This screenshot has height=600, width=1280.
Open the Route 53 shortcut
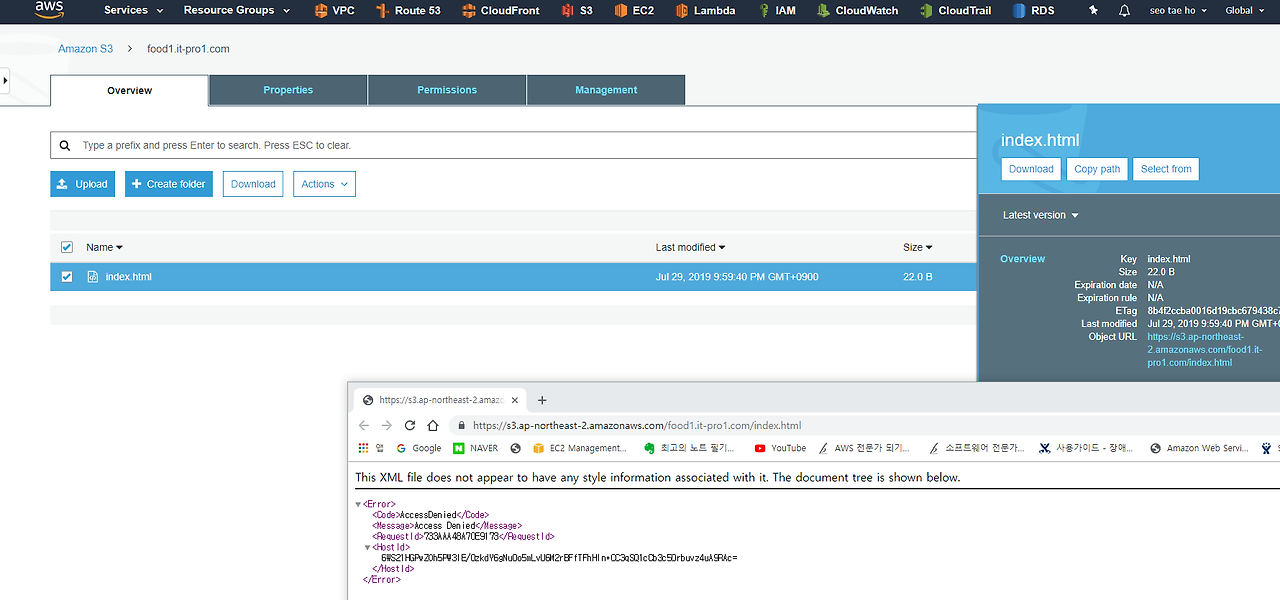click(x=408, y=11)
